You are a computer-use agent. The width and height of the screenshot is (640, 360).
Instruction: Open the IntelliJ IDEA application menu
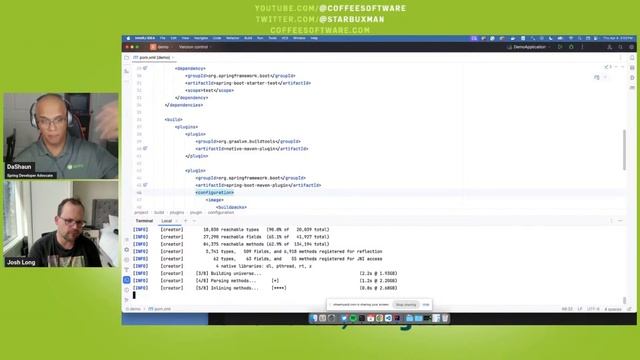[144, 38]
